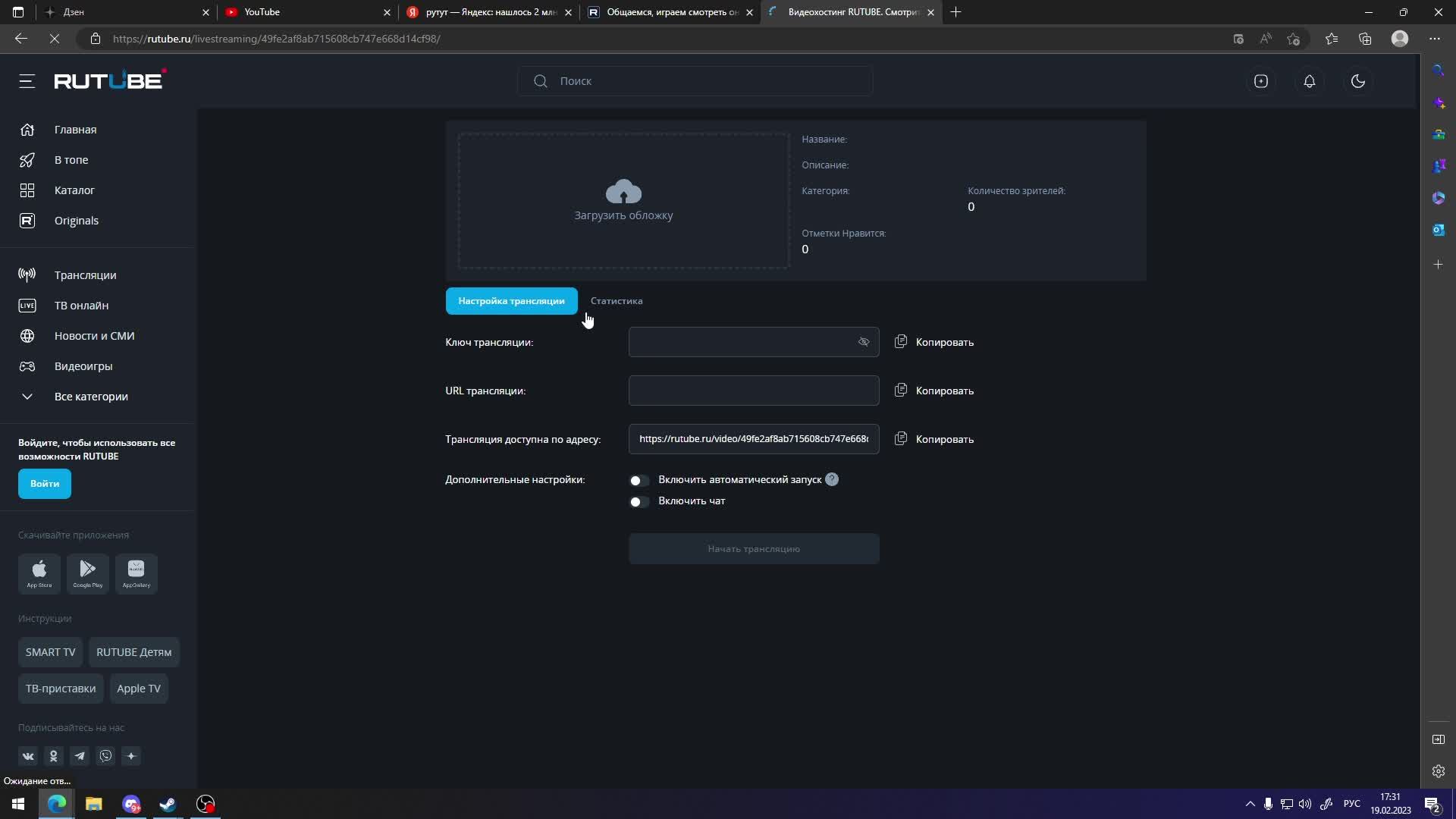The image size is (1456, 819).
Task: Open the hamburger sidebar menu
Action: point(27,81)
